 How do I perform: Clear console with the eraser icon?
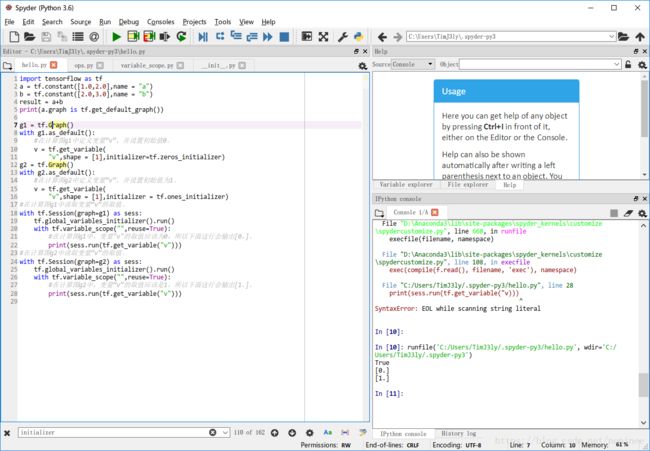tap(628, 213)
